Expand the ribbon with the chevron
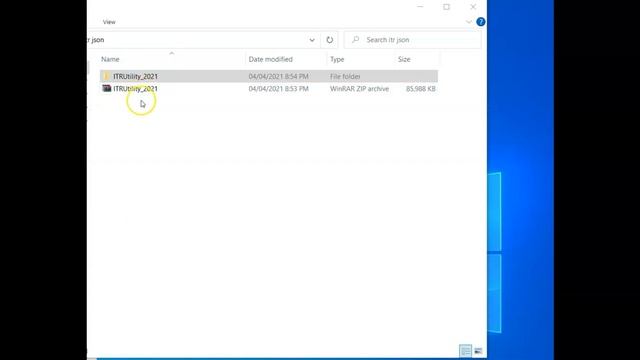The image size is (640, 360). click(x=469, y=22)
